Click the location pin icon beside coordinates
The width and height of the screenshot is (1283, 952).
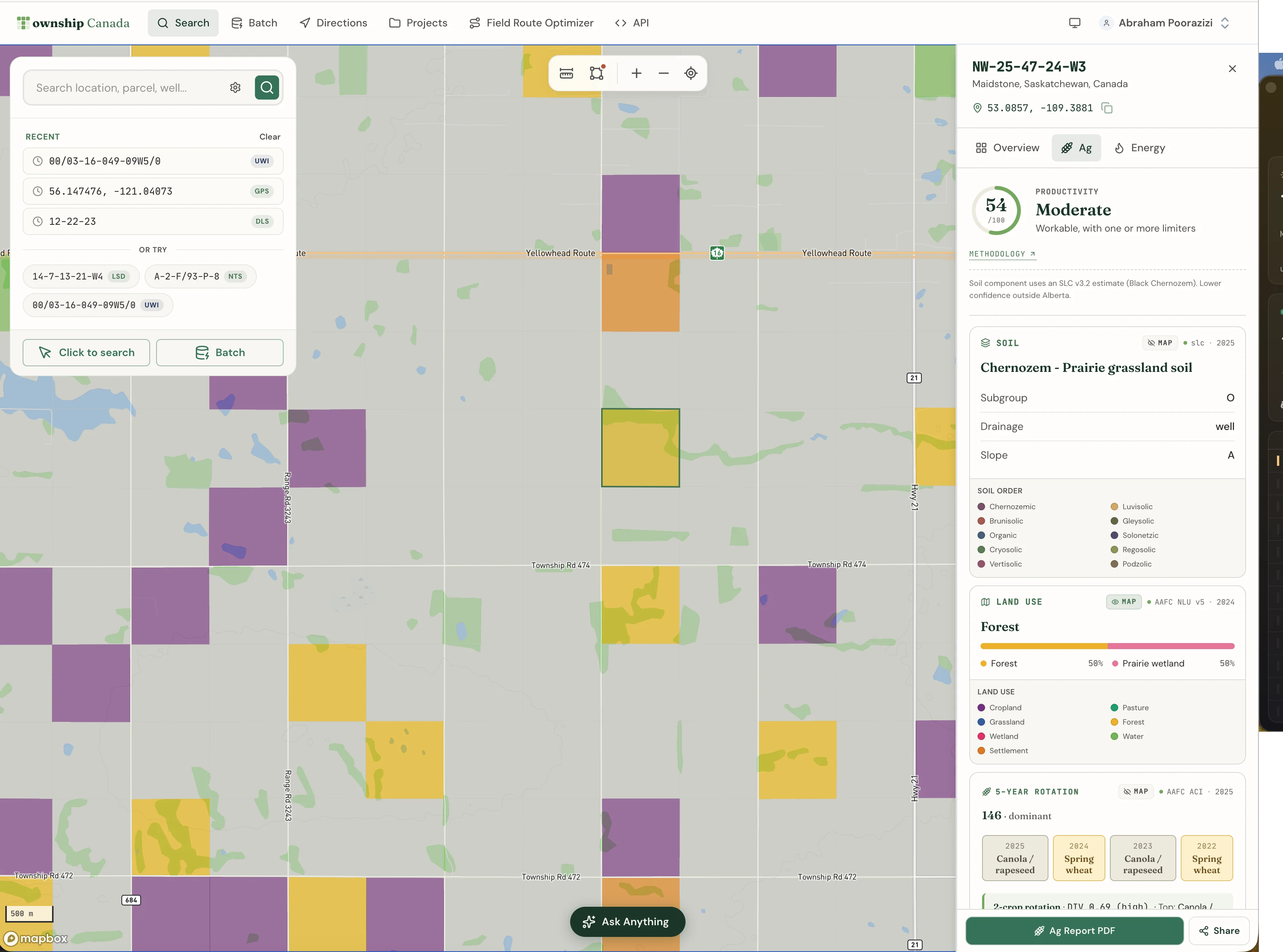(x=977, y=108)
